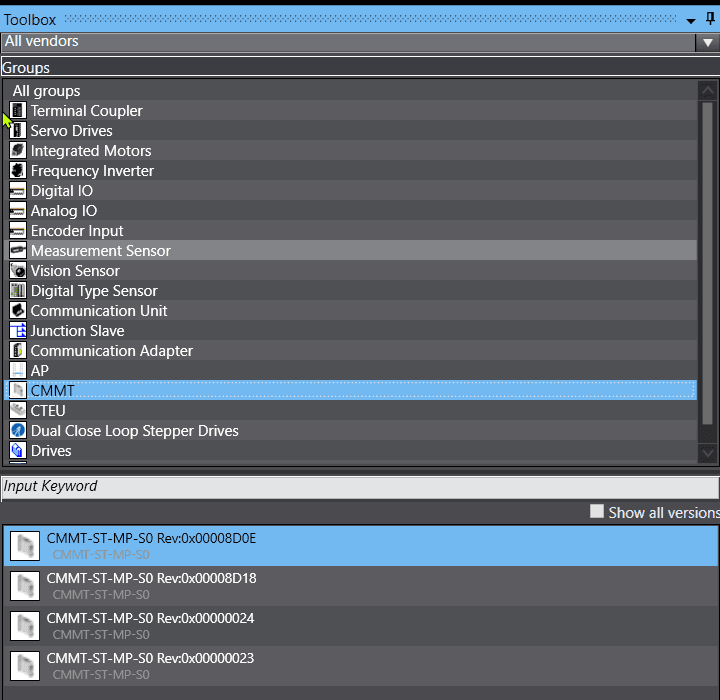Click the Drives group icon
Image resolution: width=720 pixels, height=700 pixels.
click(18, 450)
